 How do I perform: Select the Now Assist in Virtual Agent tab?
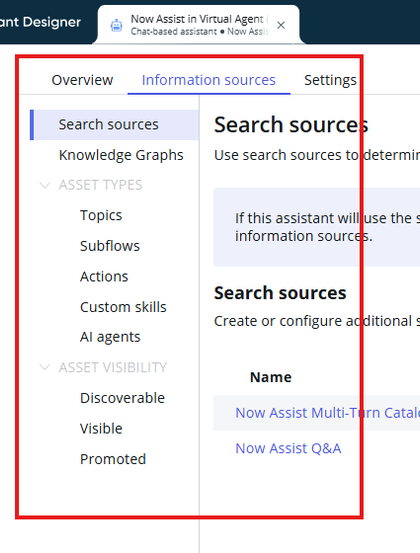point(199,25)
